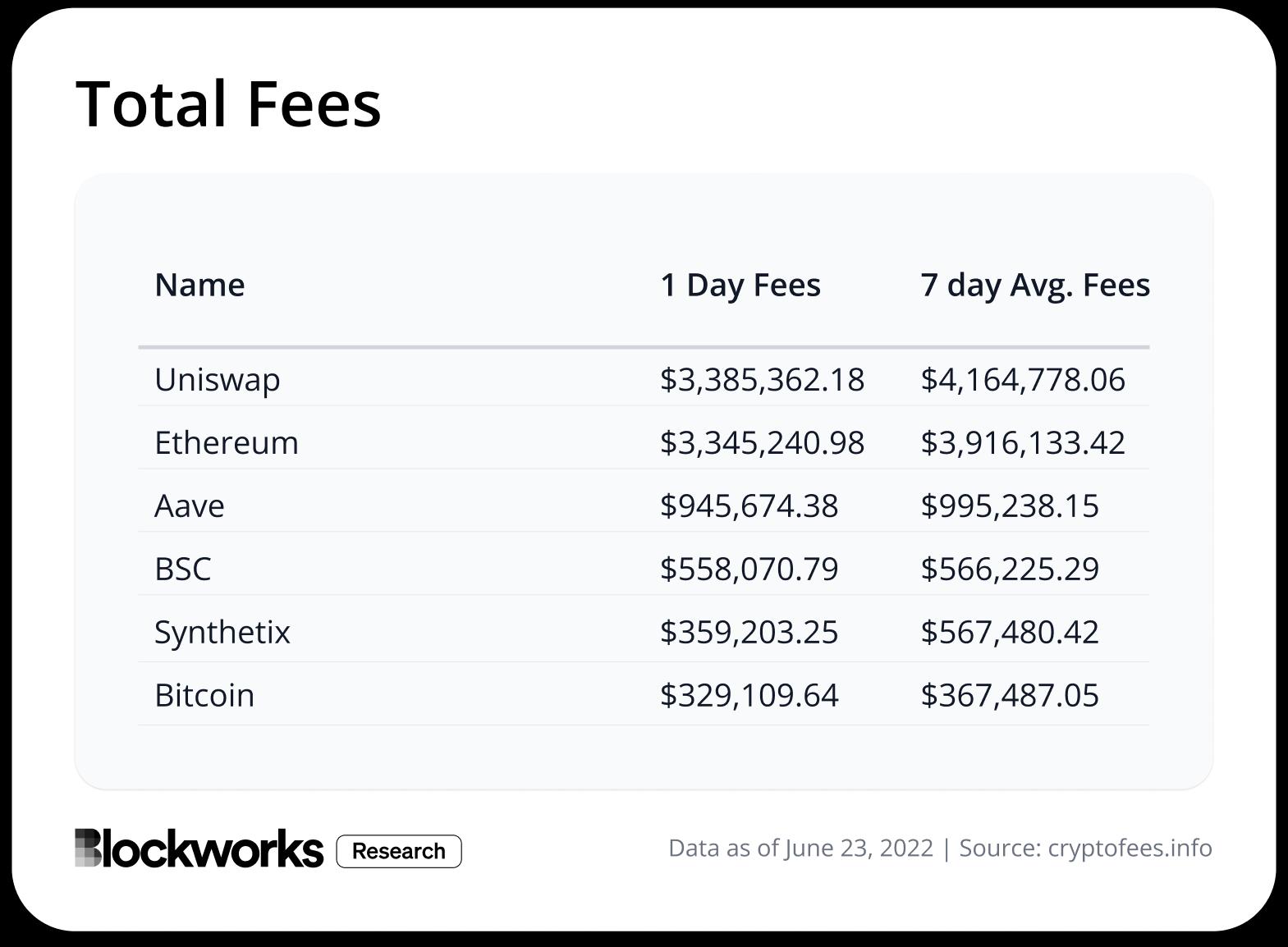This screenshot has width=1288, height=947.
Task: Click Uniswap's 7 day average $4,164,778.06
Action: pyautogui.click(x=1022, y=380)
